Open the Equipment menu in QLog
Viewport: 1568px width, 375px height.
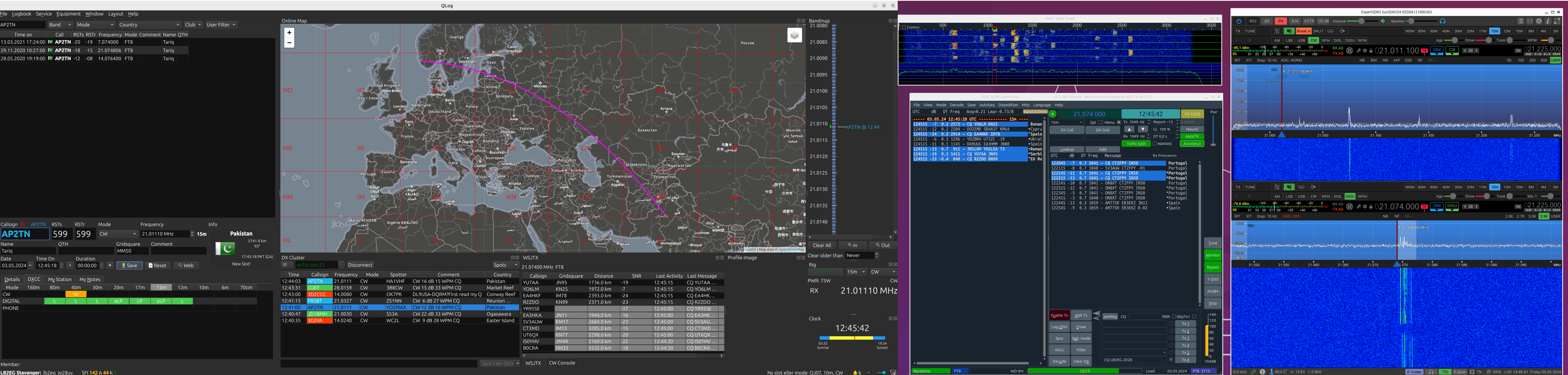pyautogui.click(x=68, y=14)
